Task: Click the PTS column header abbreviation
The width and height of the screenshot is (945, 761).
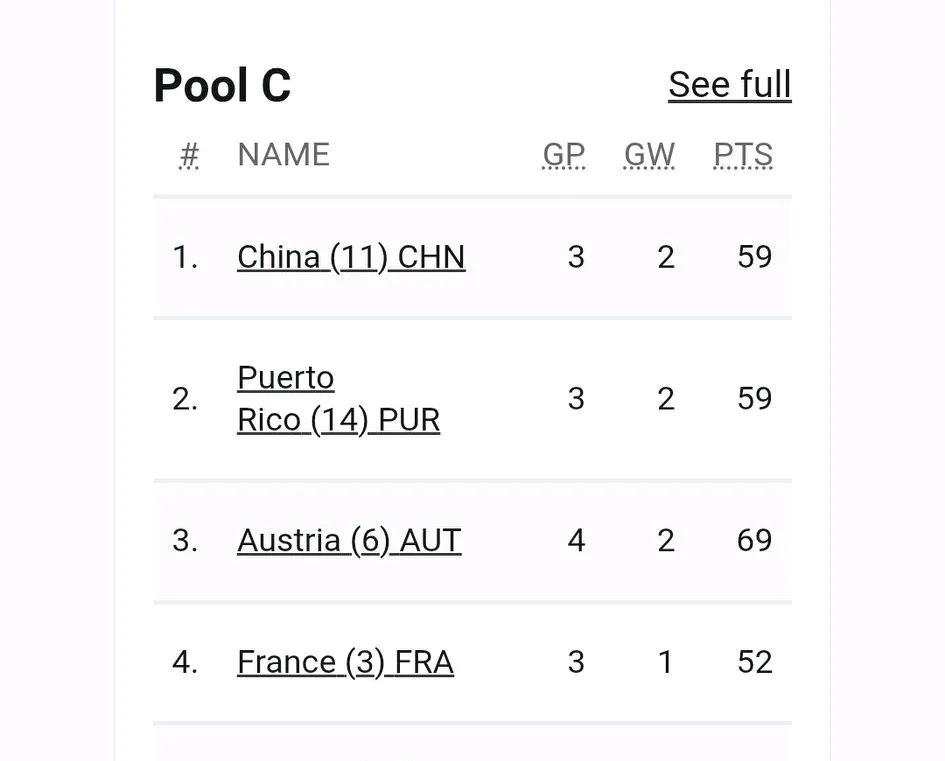Action: (x=742, y=155)
